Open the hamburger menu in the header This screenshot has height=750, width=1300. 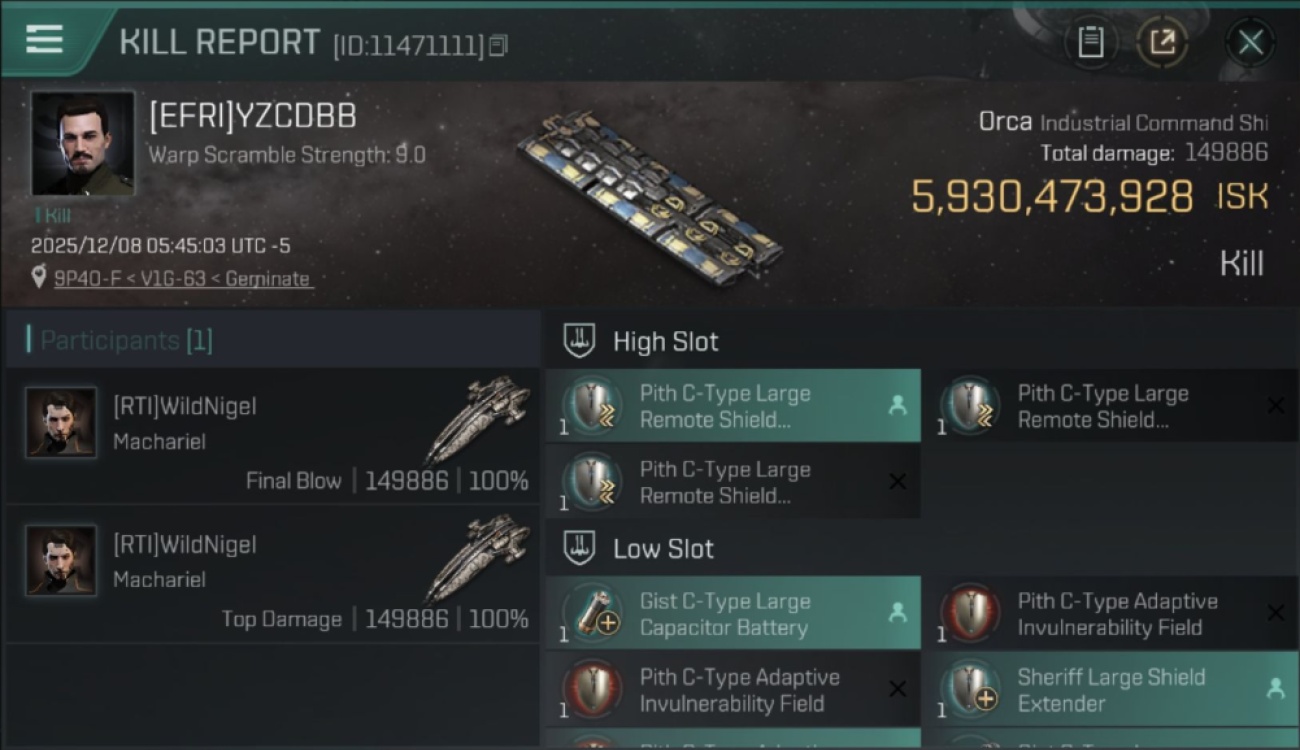(x=44, y=40)
